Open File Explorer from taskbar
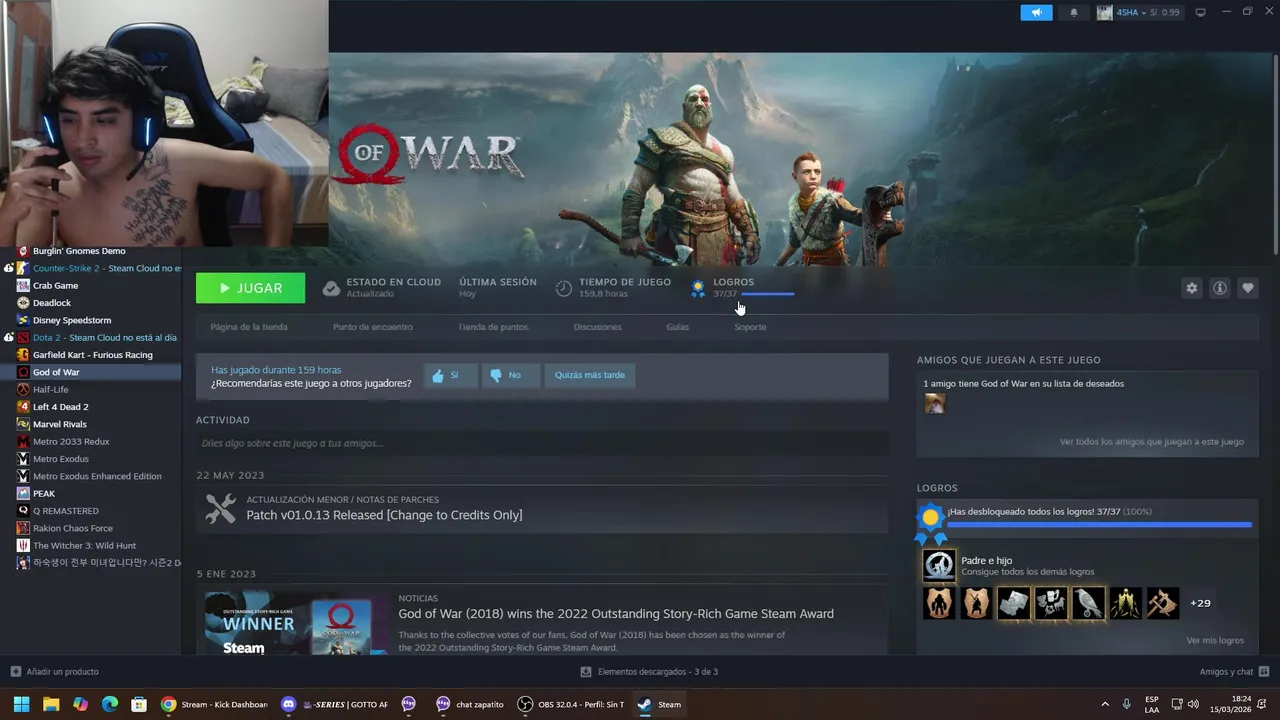Image resolution: width=1280 pixels, height=720 pixels. click(x=51, y=704)
